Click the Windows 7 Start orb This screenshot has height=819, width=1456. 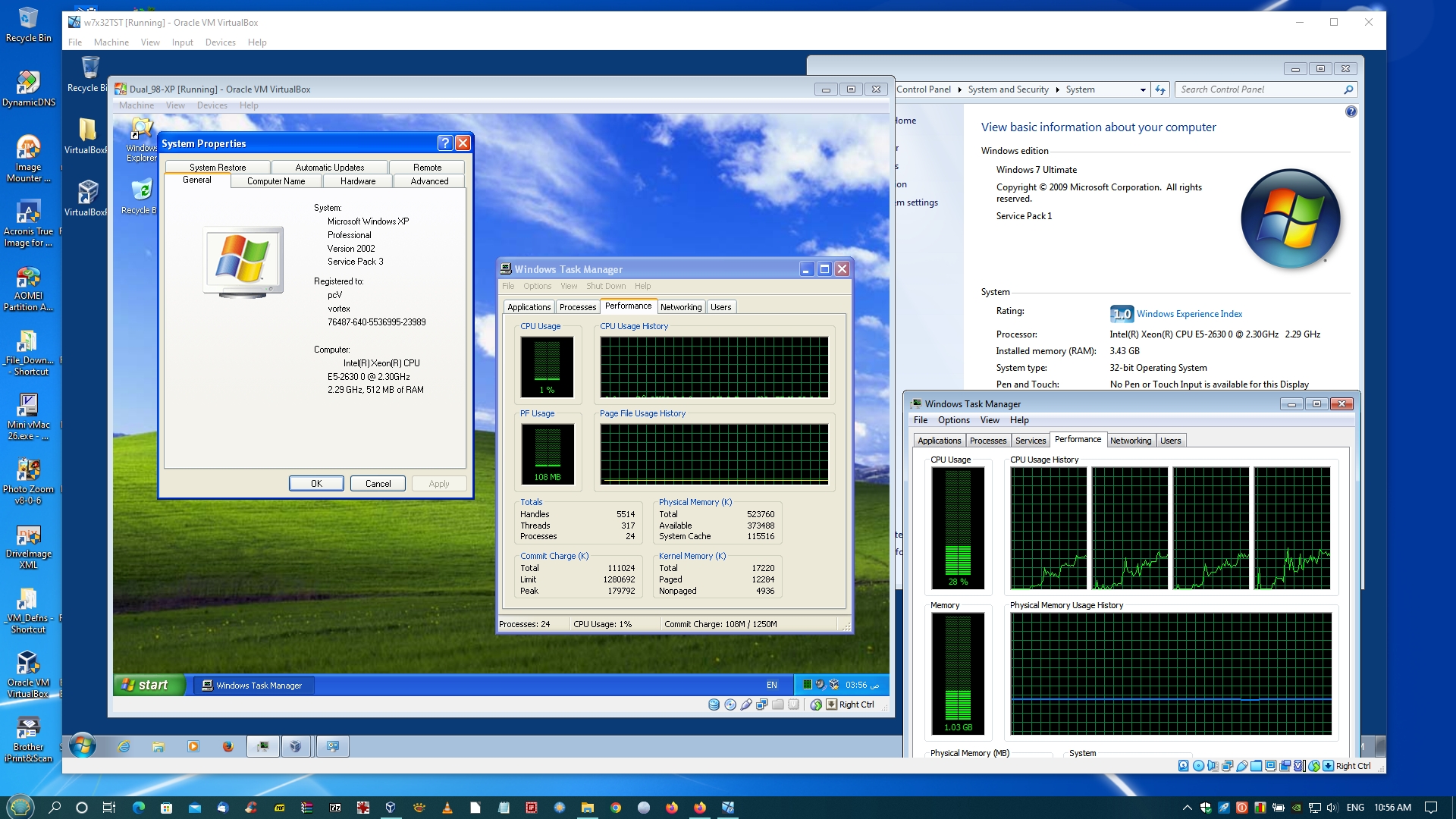point(83,746)
